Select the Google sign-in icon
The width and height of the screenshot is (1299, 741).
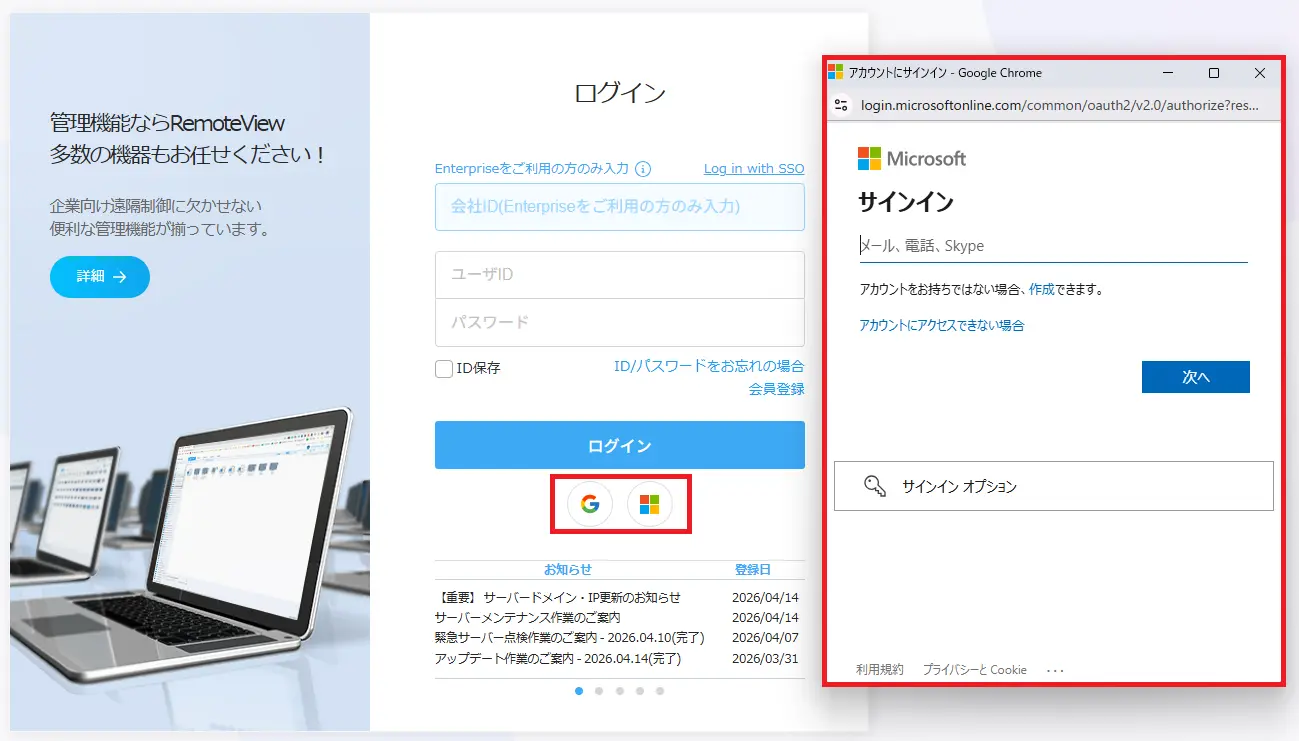point(587,504)
